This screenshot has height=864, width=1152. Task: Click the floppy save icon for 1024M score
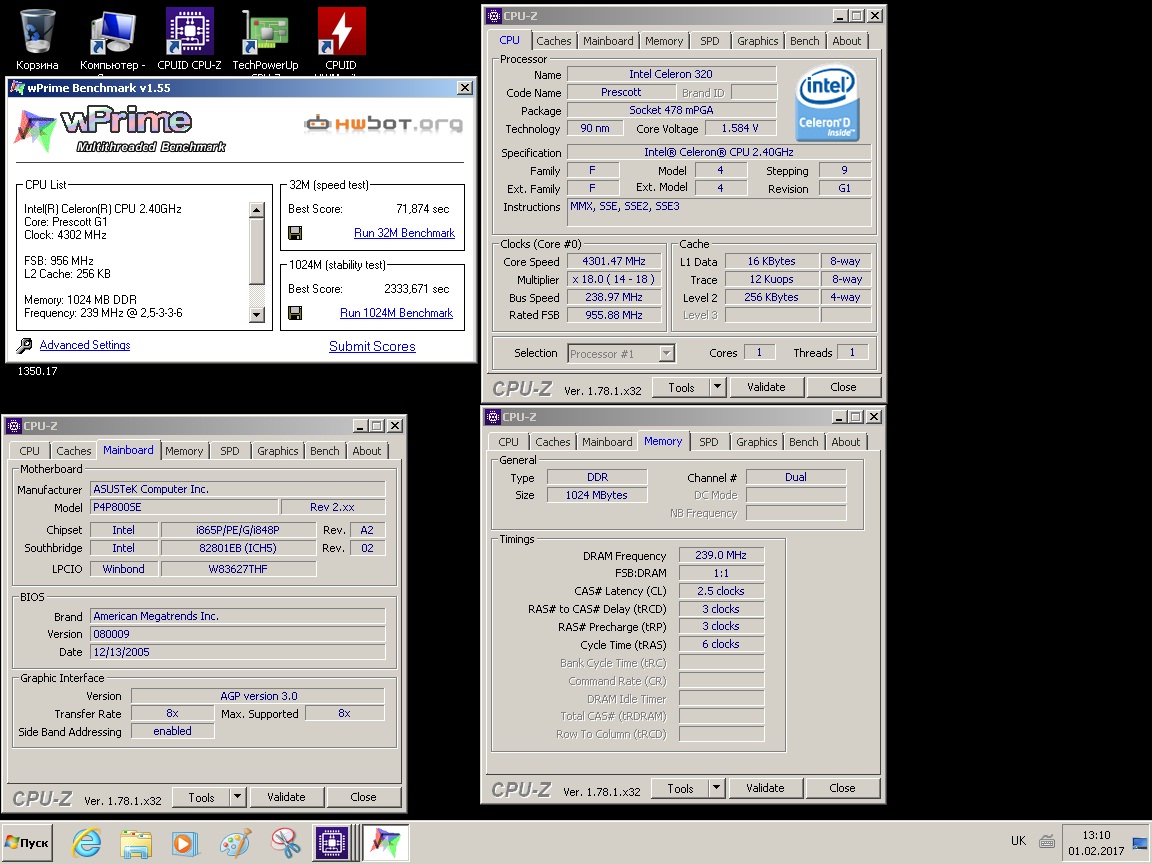click(x=295, y=313)
